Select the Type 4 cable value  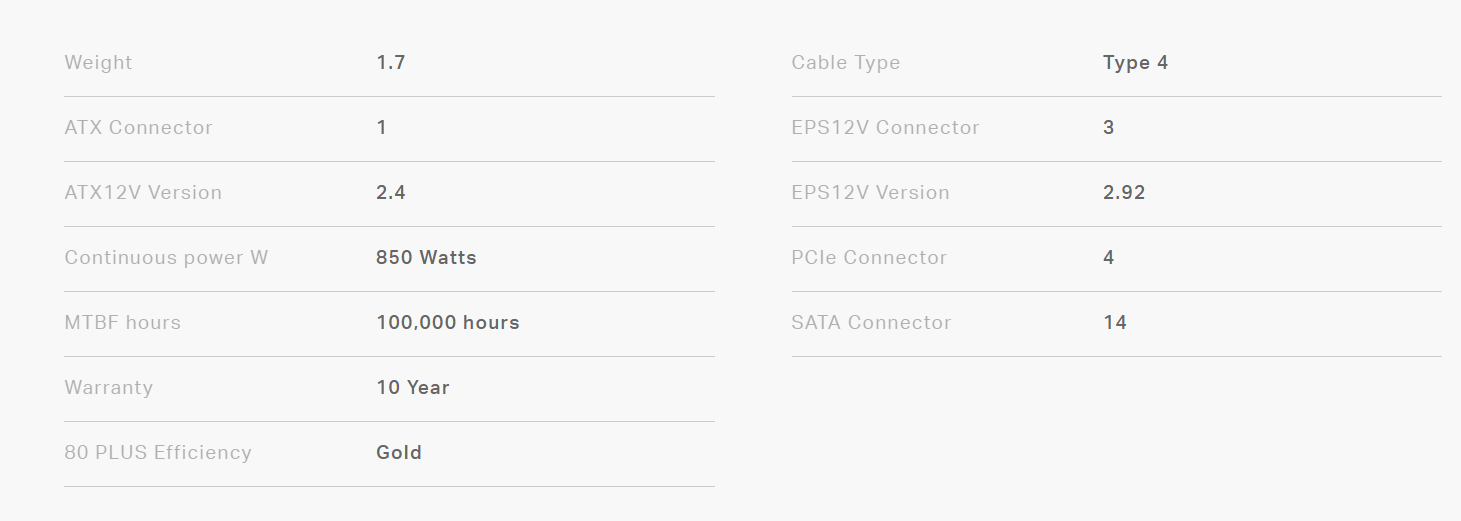(1135, 63)
